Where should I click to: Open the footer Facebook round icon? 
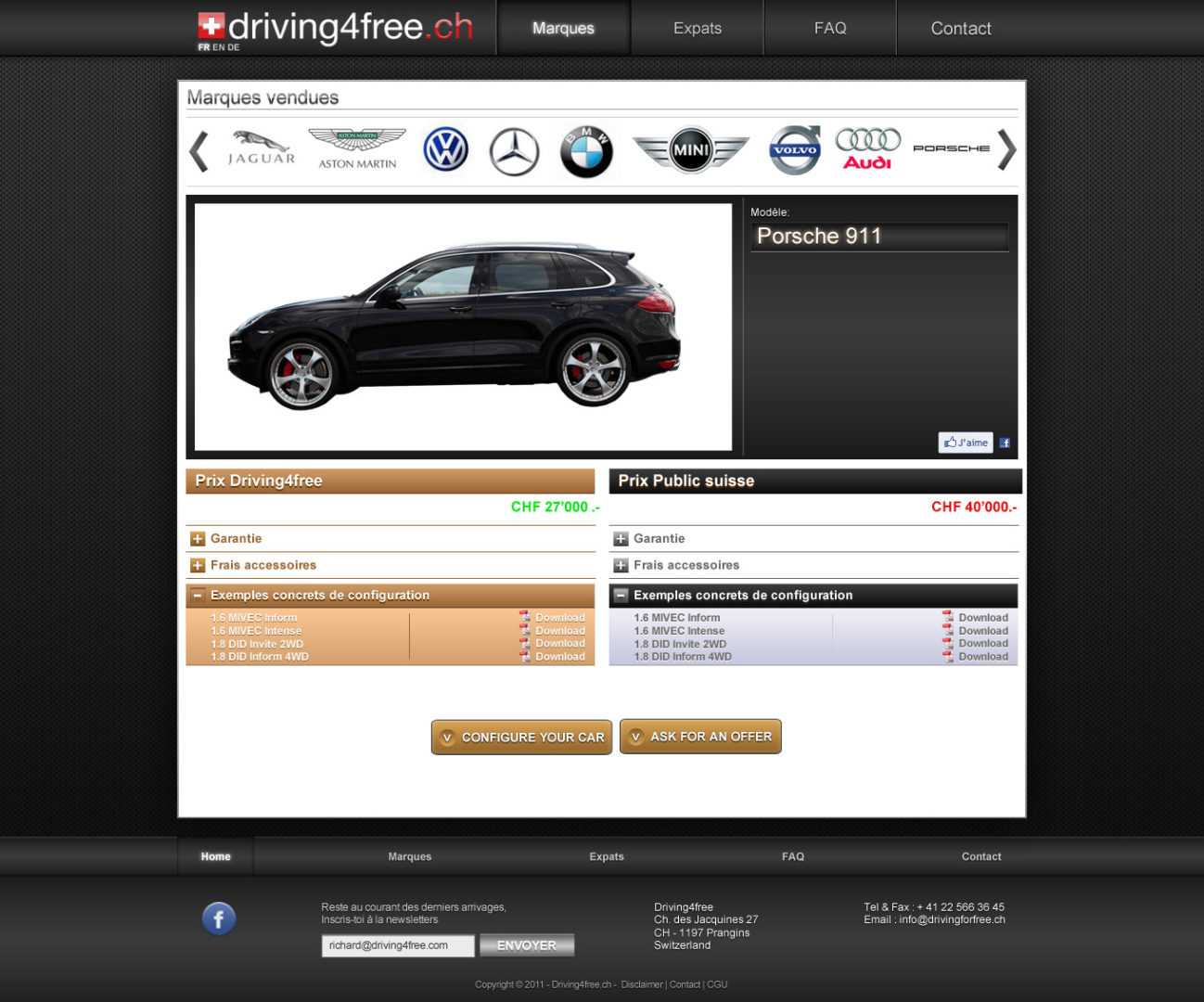click(x=219, y=918)
